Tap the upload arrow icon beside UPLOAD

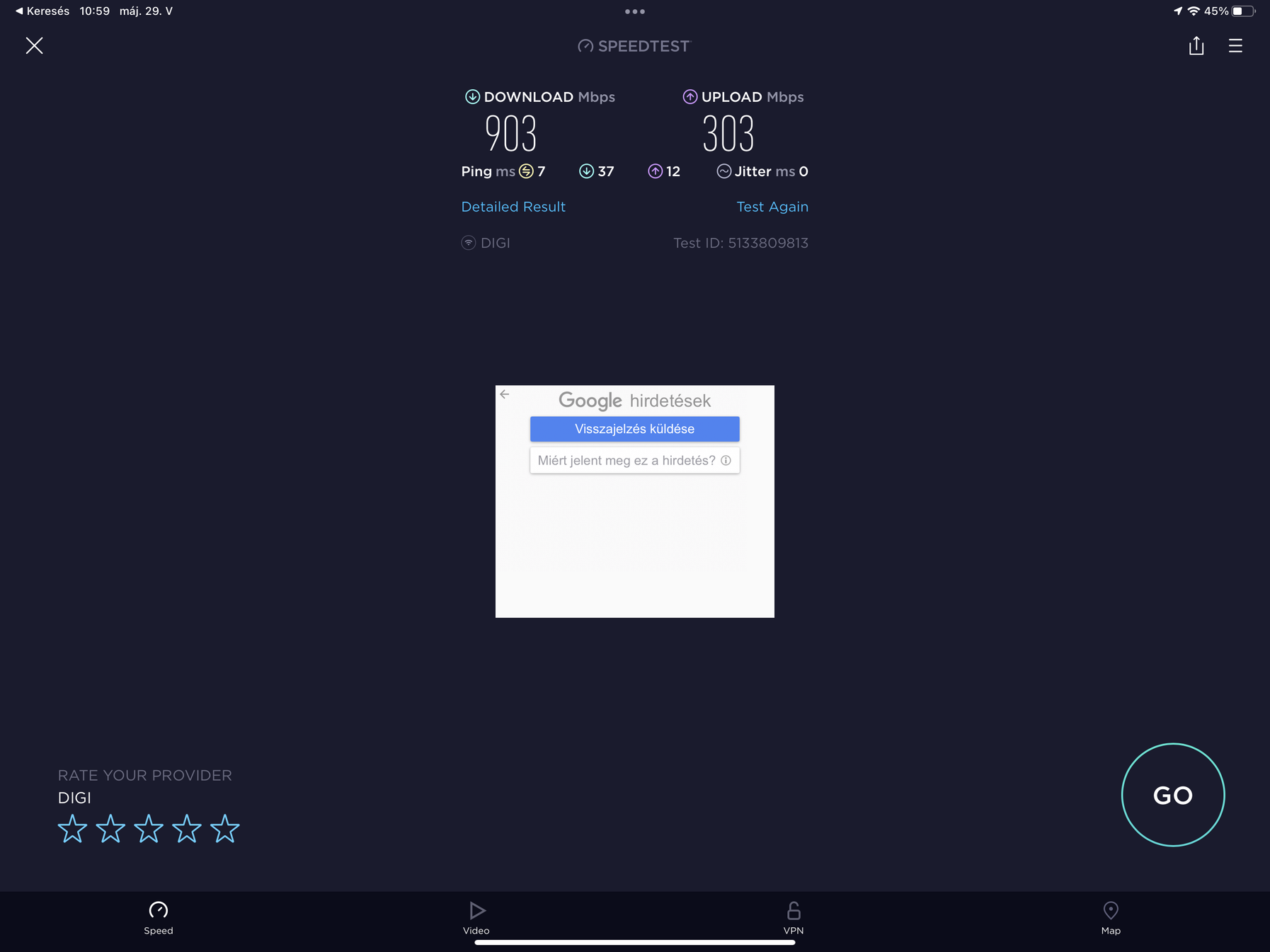tap(690, 97)
